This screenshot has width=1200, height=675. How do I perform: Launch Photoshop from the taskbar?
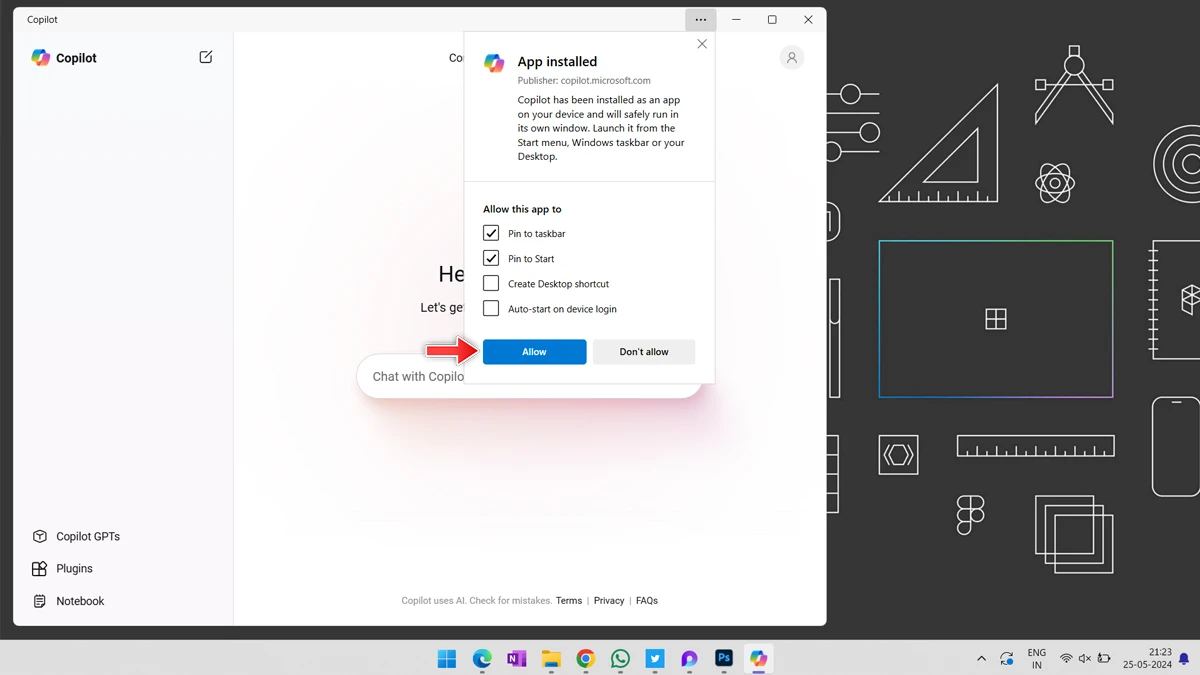pos(724,659)
